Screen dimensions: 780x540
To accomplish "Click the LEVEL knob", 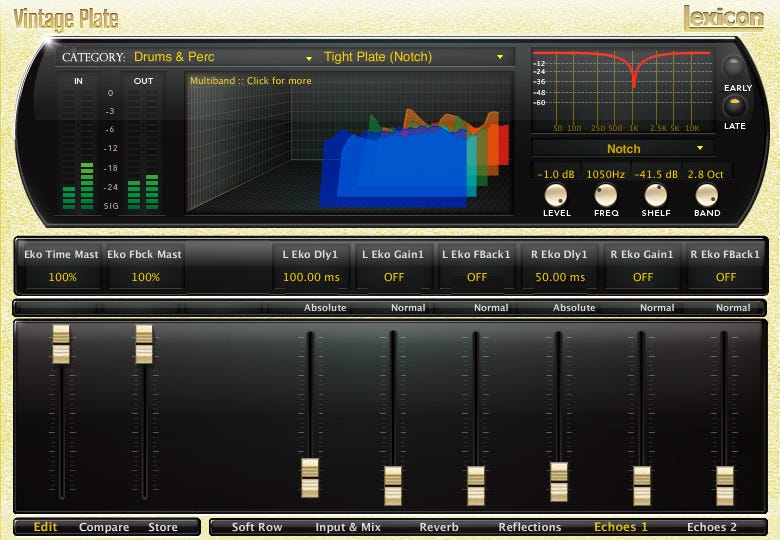I will (556, 195).
